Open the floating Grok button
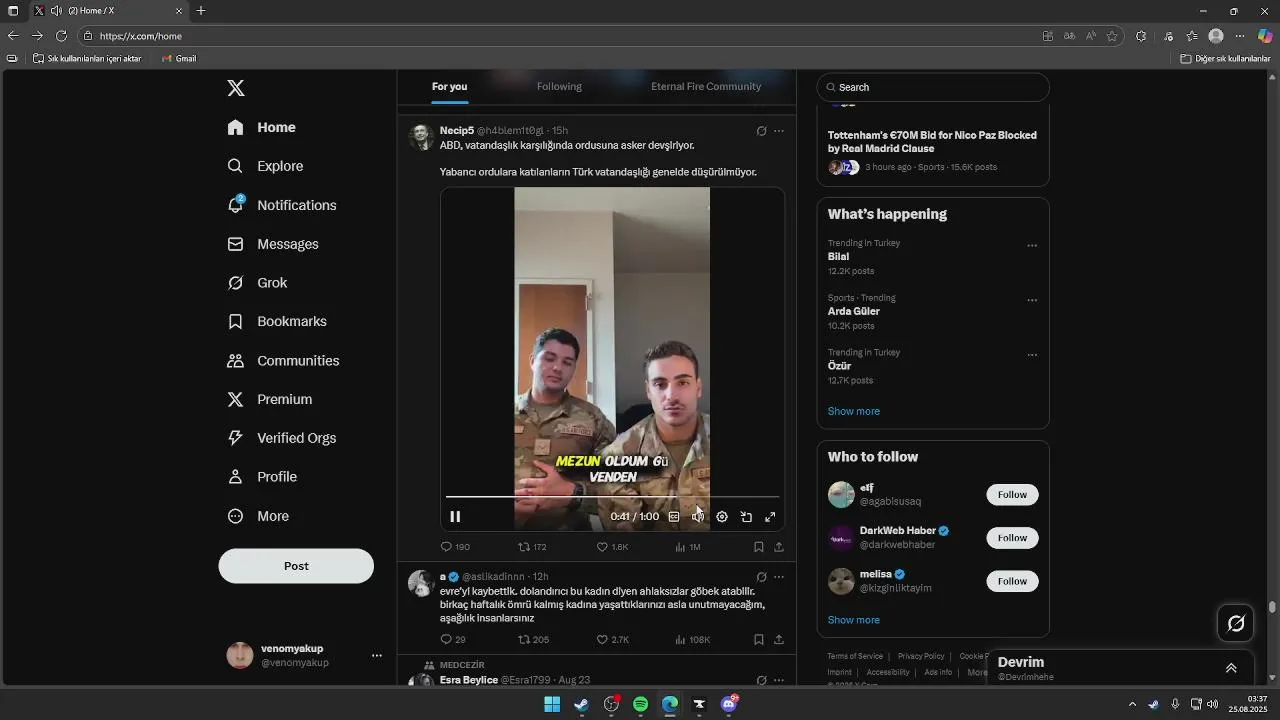 coord(1236,624)
